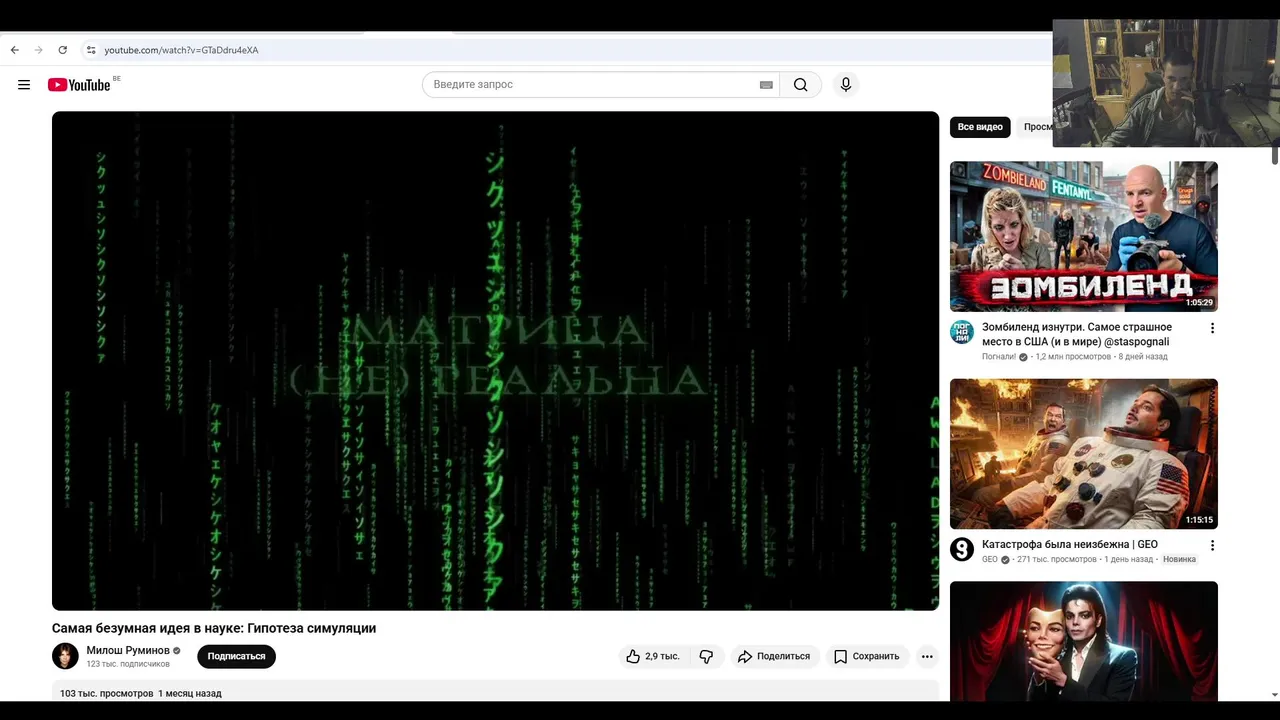The width and height of the screenshot is (1280, 720).
Task: Open video Зомбиленд изнутри title link
Action: pyautogui.click(x=1077, y=334)
